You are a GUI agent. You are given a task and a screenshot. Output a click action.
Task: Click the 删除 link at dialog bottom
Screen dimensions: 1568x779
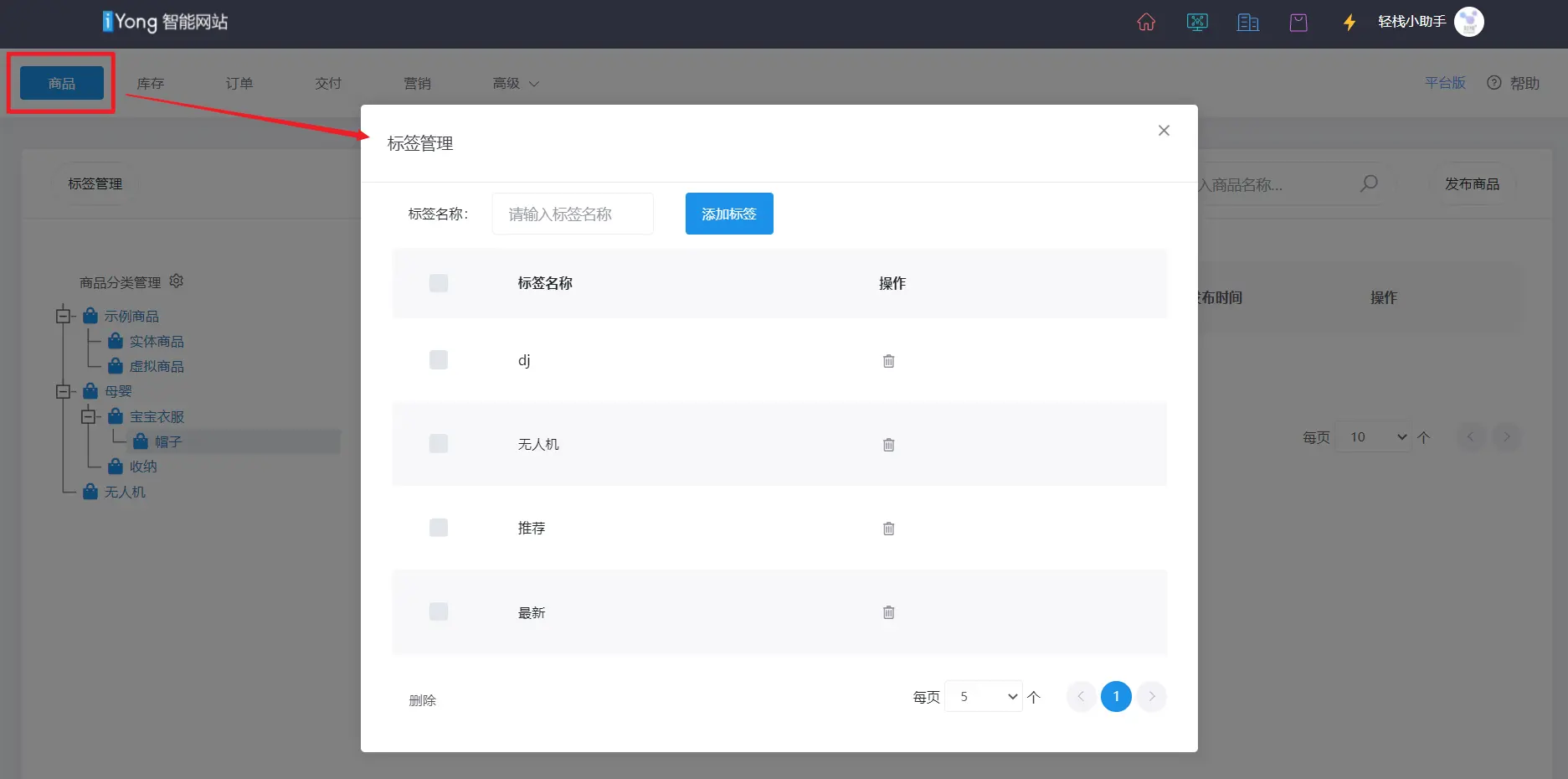click(422, 700)
